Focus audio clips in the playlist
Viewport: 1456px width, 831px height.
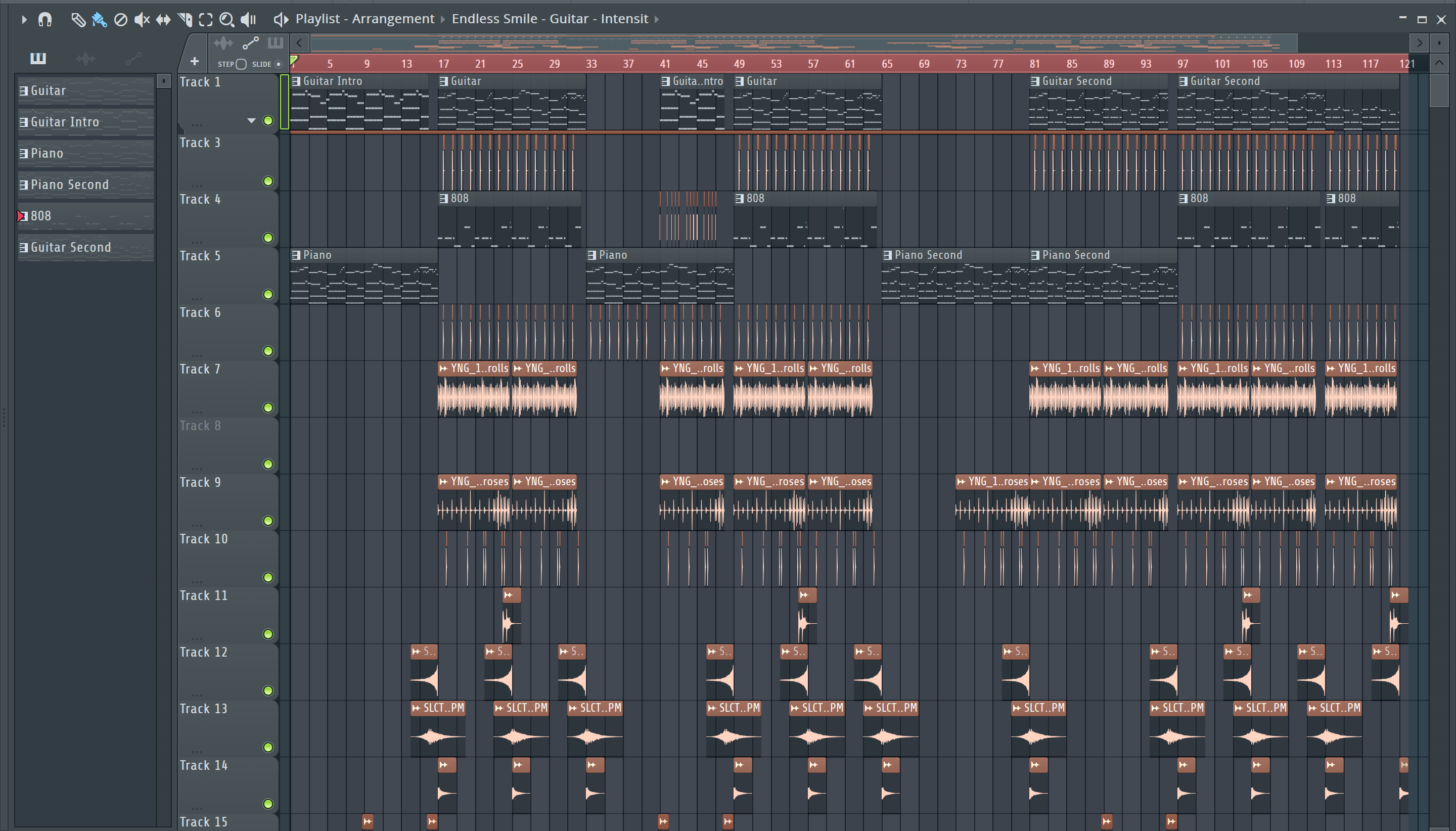(x=224, y=43)
